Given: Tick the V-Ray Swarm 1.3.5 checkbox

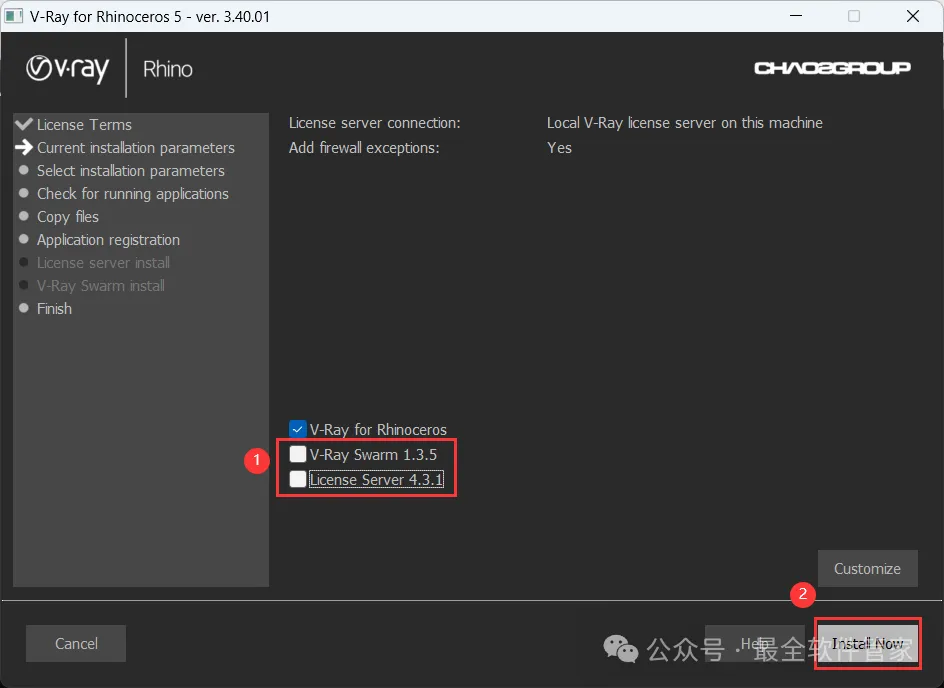Looking at the screenshot, I should point(297,454).
